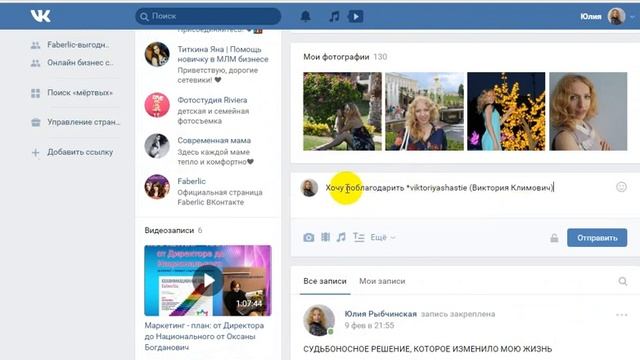Switch to Мои записи tab
Image resolution: width=640 pixels, height=360 pixels.
382,281
